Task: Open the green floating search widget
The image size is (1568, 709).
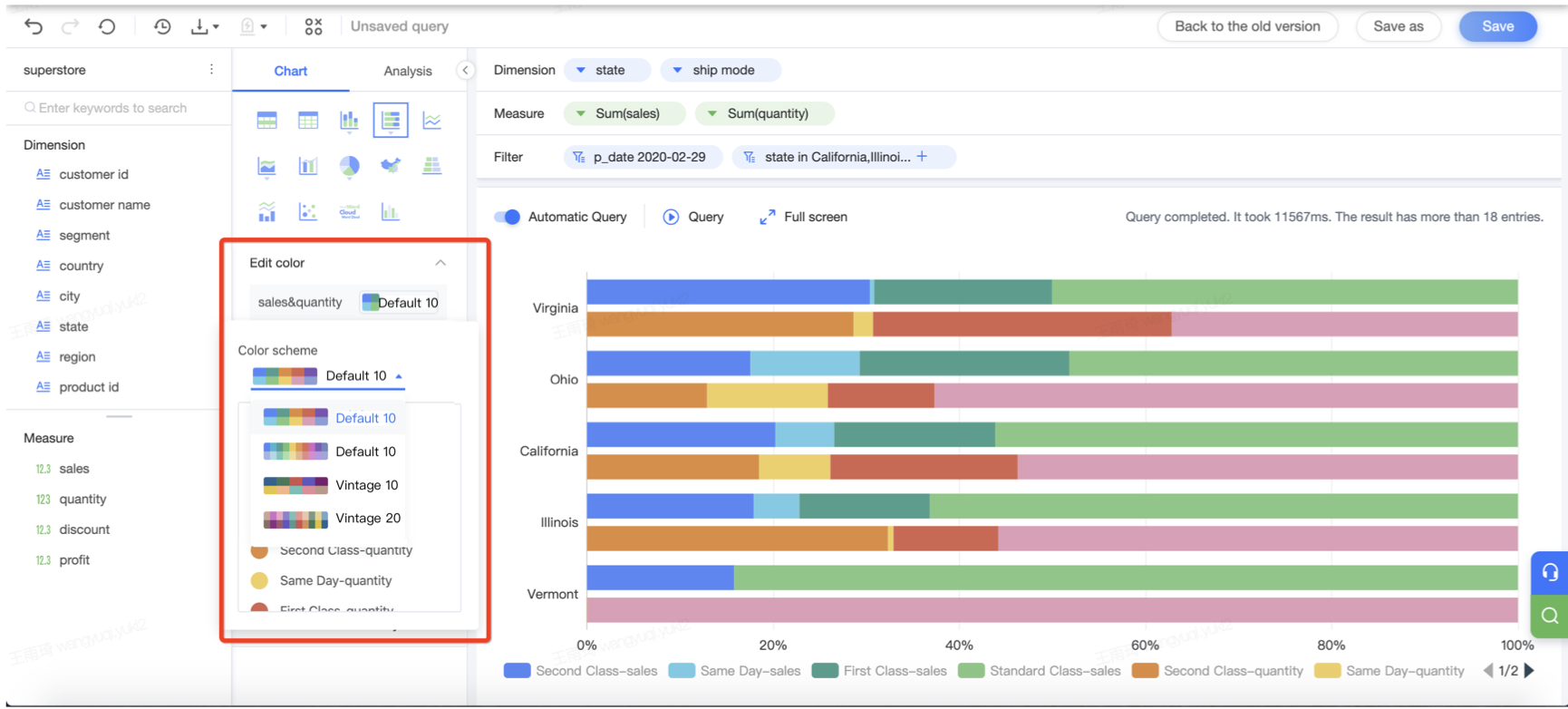Action: pos(1550,616)
